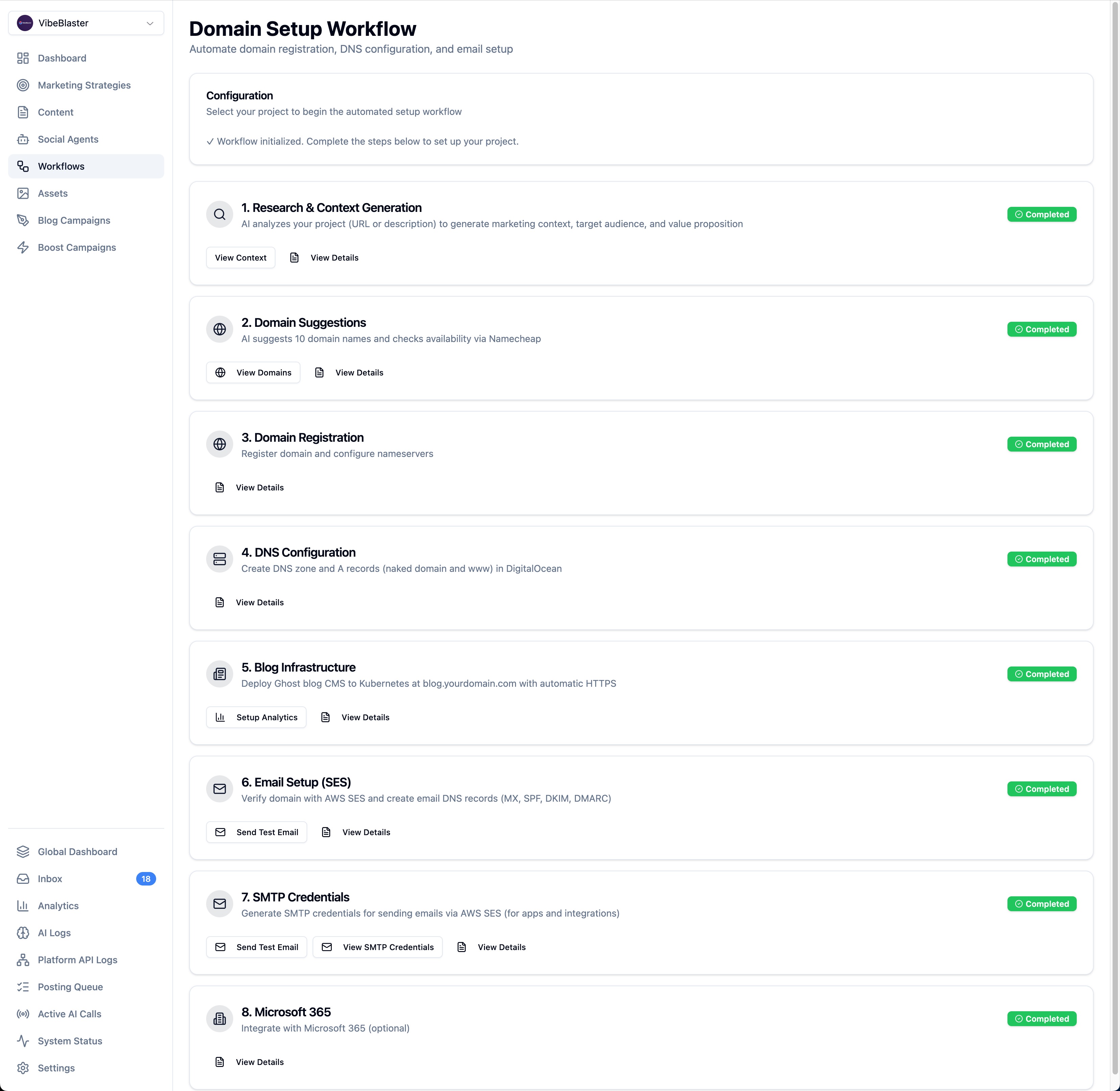
Task: Select the Social Agents icon in sidebar
Action: coord(23,139)
